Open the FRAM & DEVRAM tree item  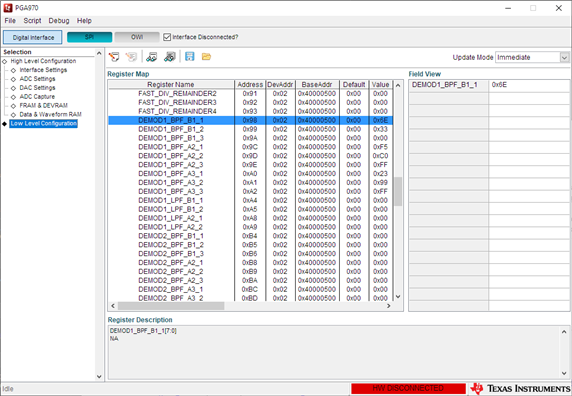tap(43, 105)
